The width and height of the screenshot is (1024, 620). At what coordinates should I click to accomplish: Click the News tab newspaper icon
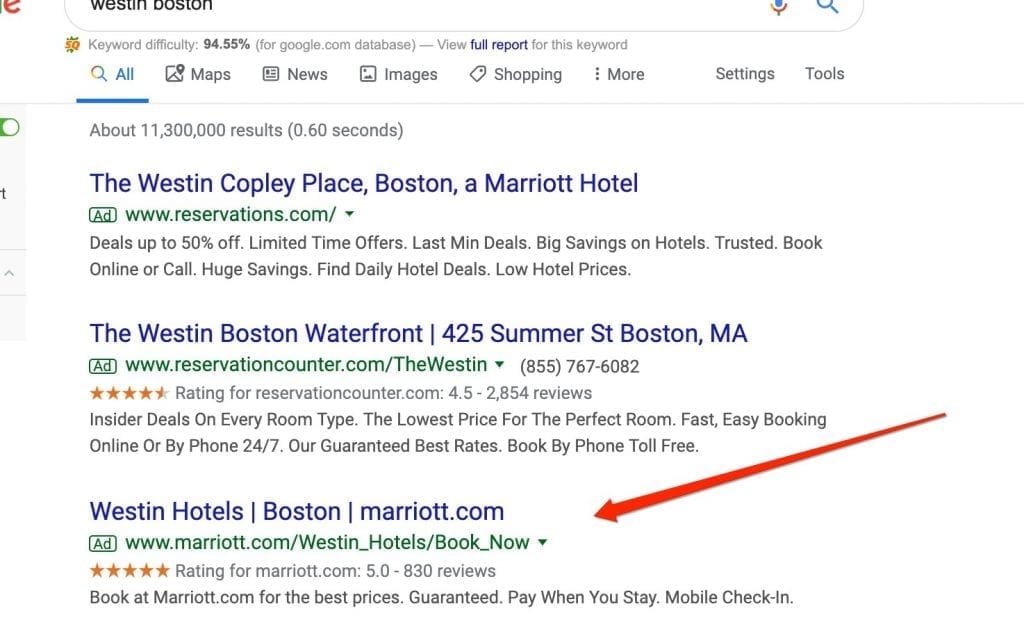pyautogui.click(x=270, y=74)
